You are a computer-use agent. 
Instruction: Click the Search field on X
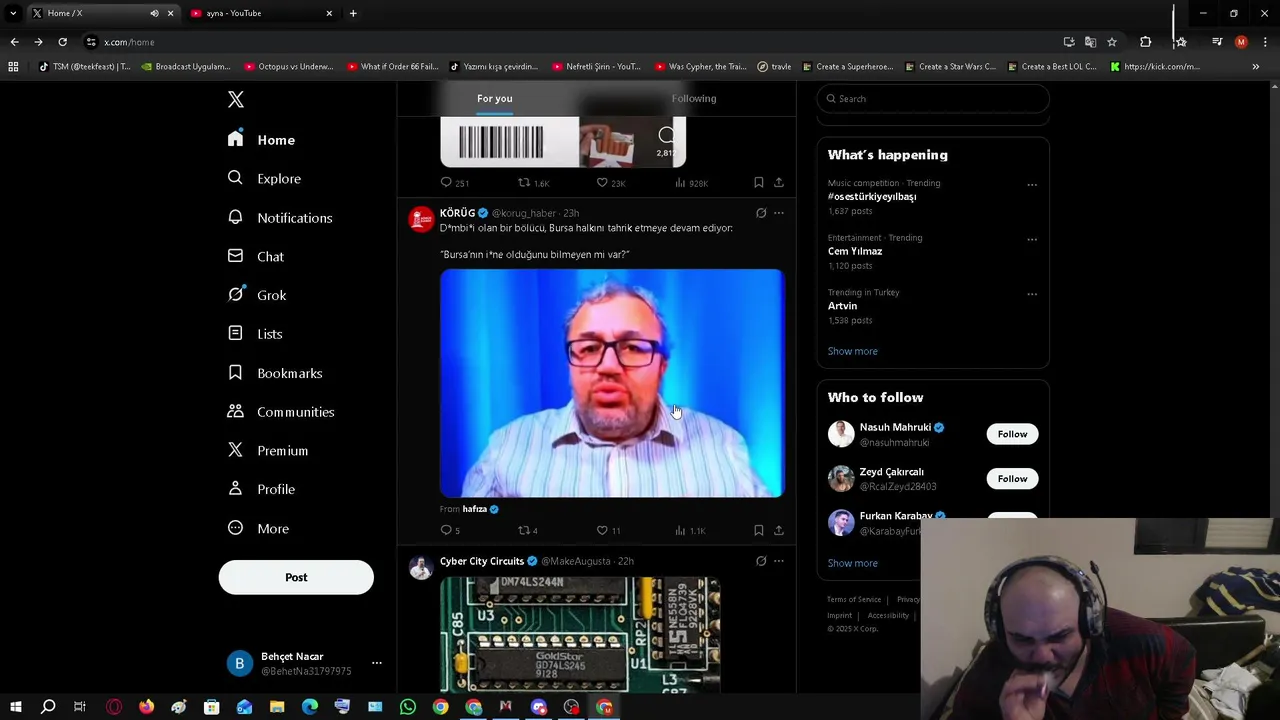[933, 98]
